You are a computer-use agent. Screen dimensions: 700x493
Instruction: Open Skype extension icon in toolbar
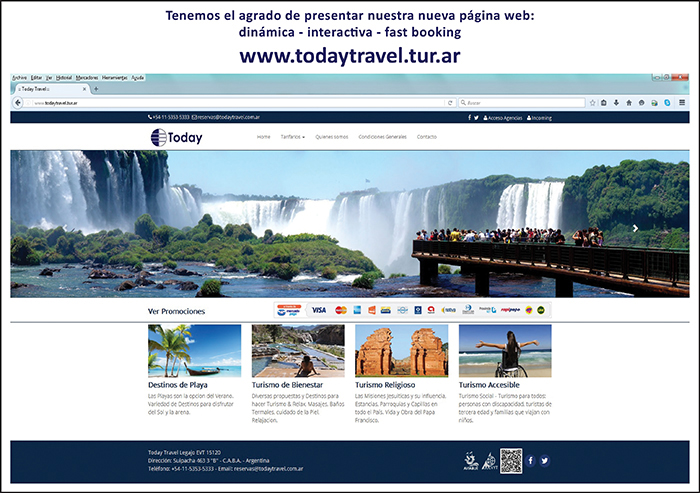667,103
